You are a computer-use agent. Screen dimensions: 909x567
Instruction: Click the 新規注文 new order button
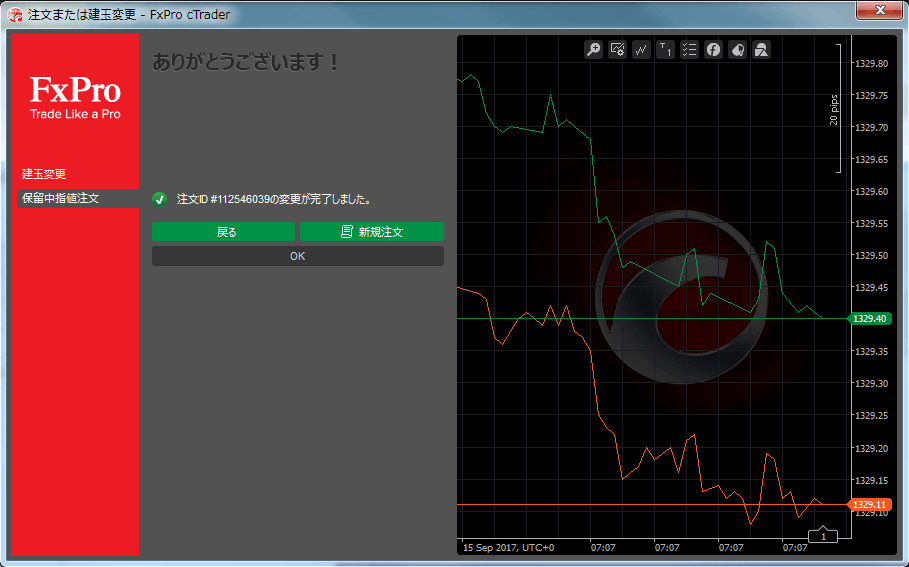tap(372, 232)
